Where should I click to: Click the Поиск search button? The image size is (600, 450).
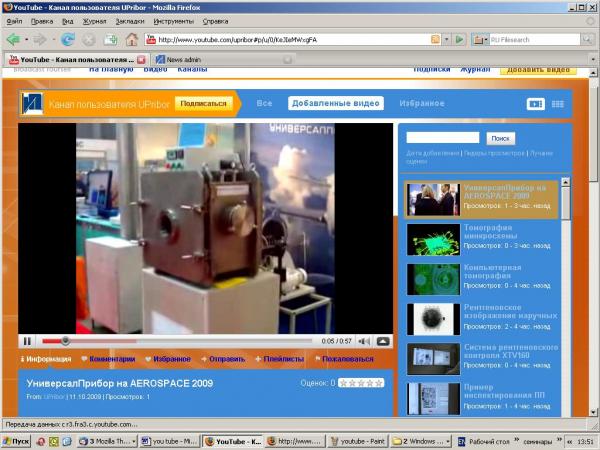click(501, 139)
